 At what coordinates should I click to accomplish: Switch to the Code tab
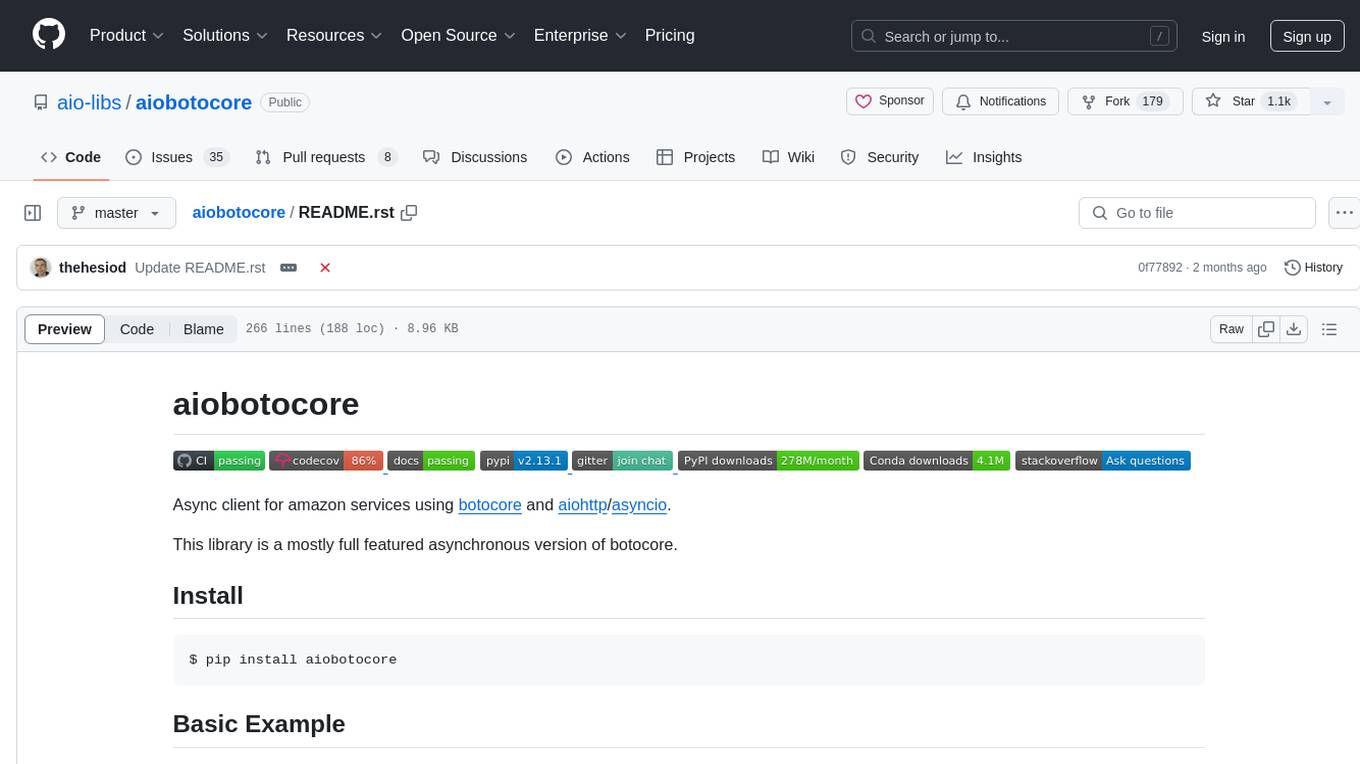pos(71,157)
